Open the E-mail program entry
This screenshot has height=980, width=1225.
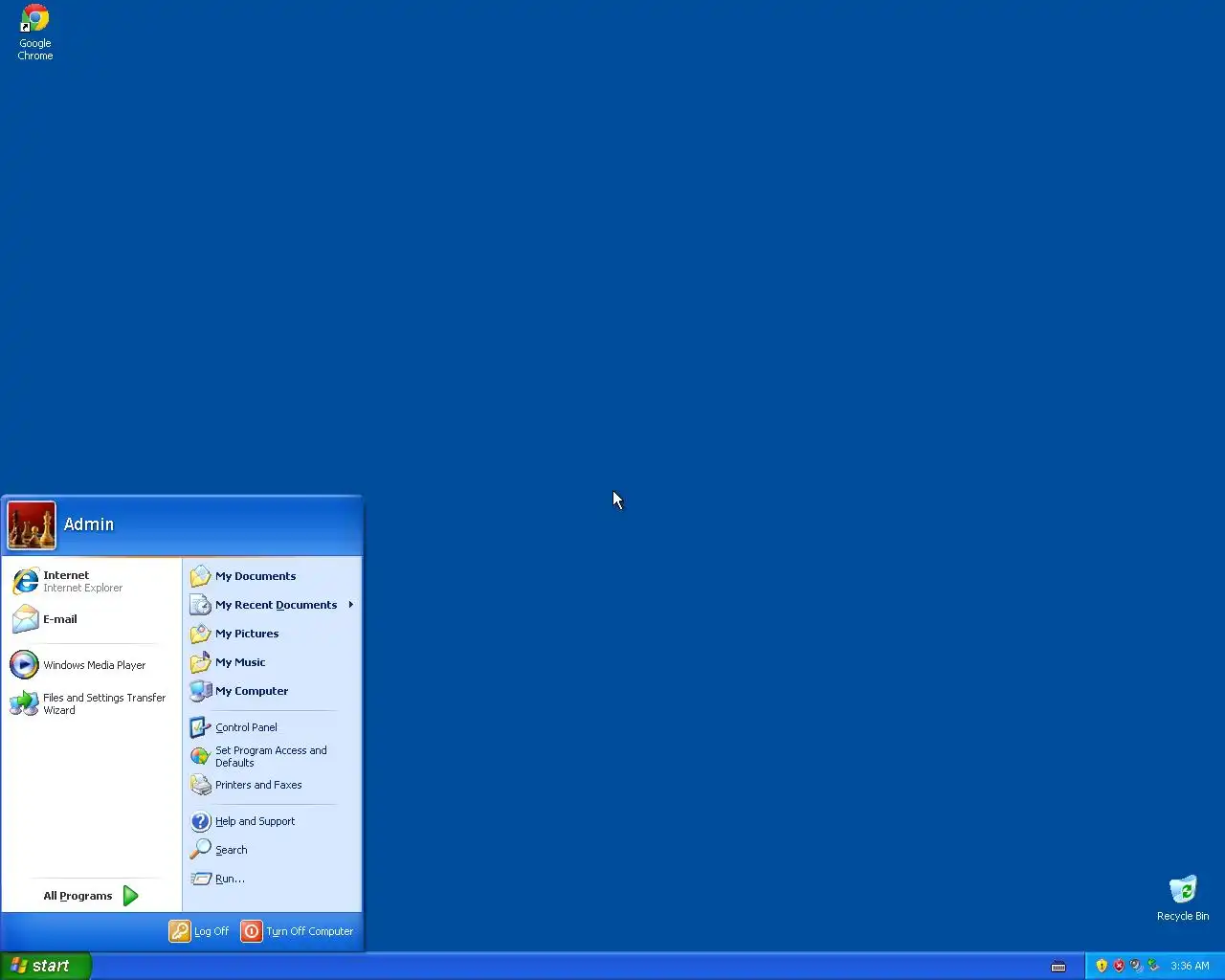point(91,619)
